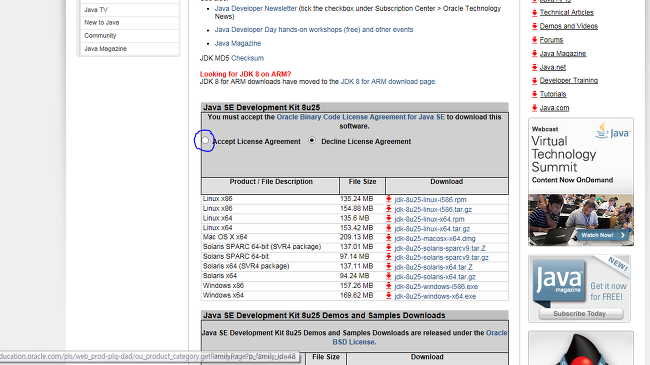This screenshot has width=650, height=365.
Task: Open Java Magazine link in bullet list
Action: [x=238, y=43]
